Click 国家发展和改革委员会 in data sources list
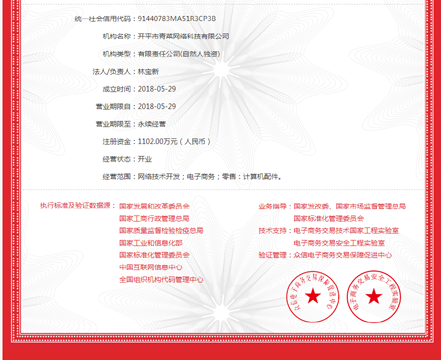 point(154,206)
